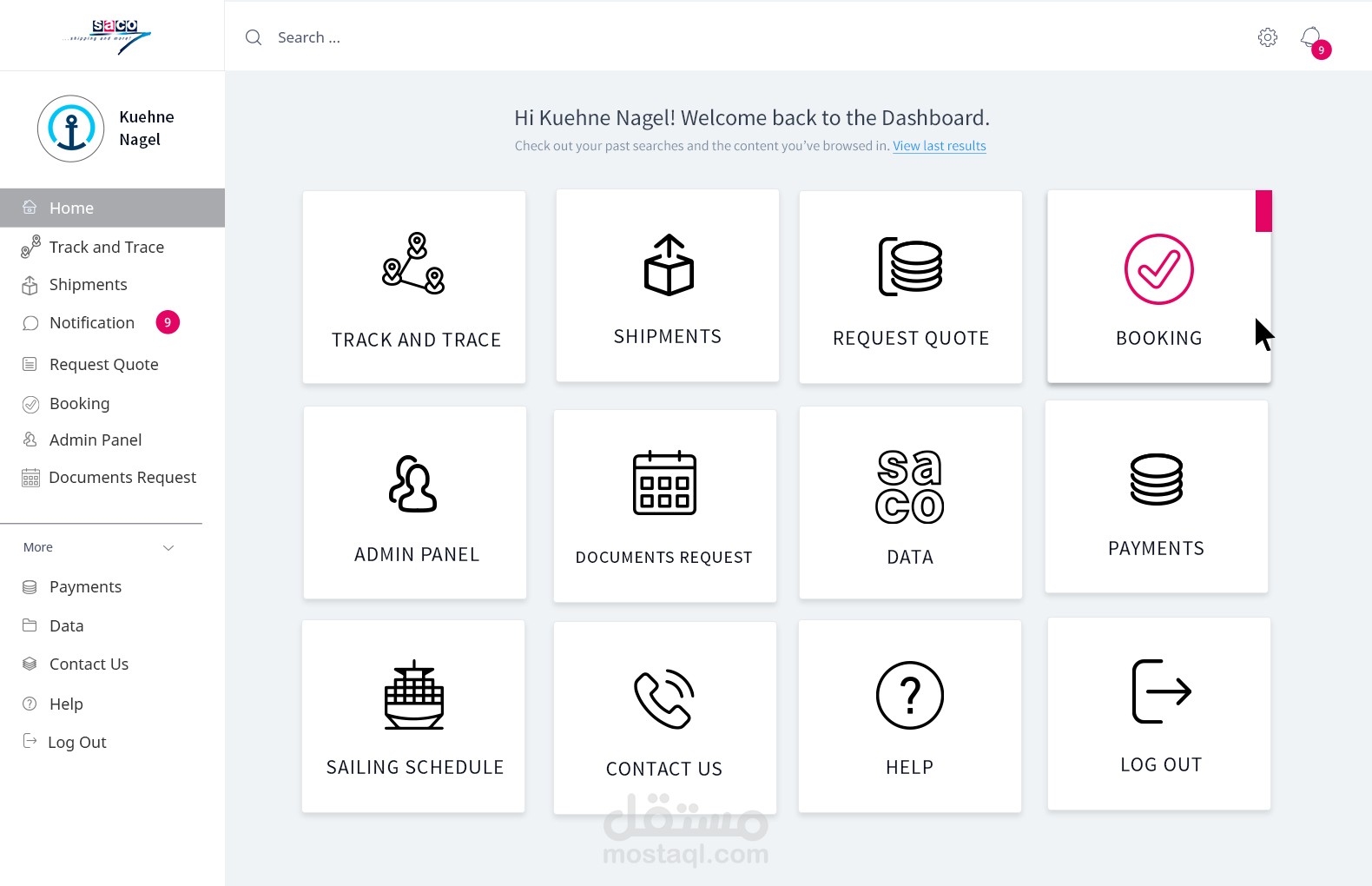
Task: Click the Shipments box card icon
Action: point(669,265)
